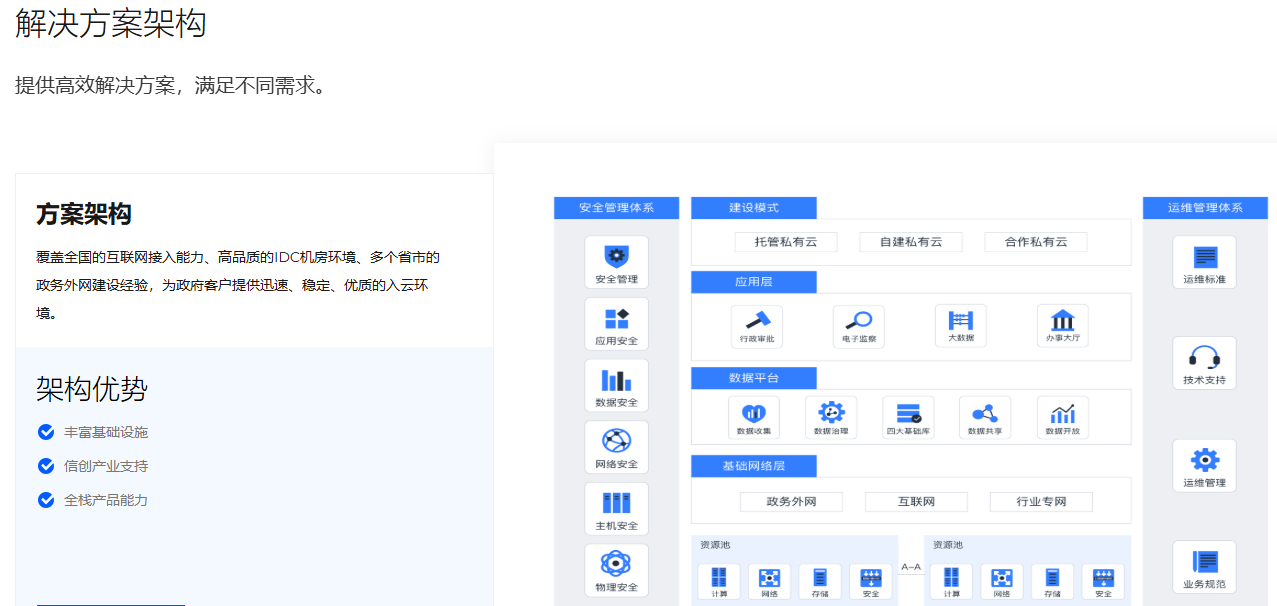Click the 行政审批 gavel icon
Viewport: 1277px width, 606px height.
coord(756,320)
